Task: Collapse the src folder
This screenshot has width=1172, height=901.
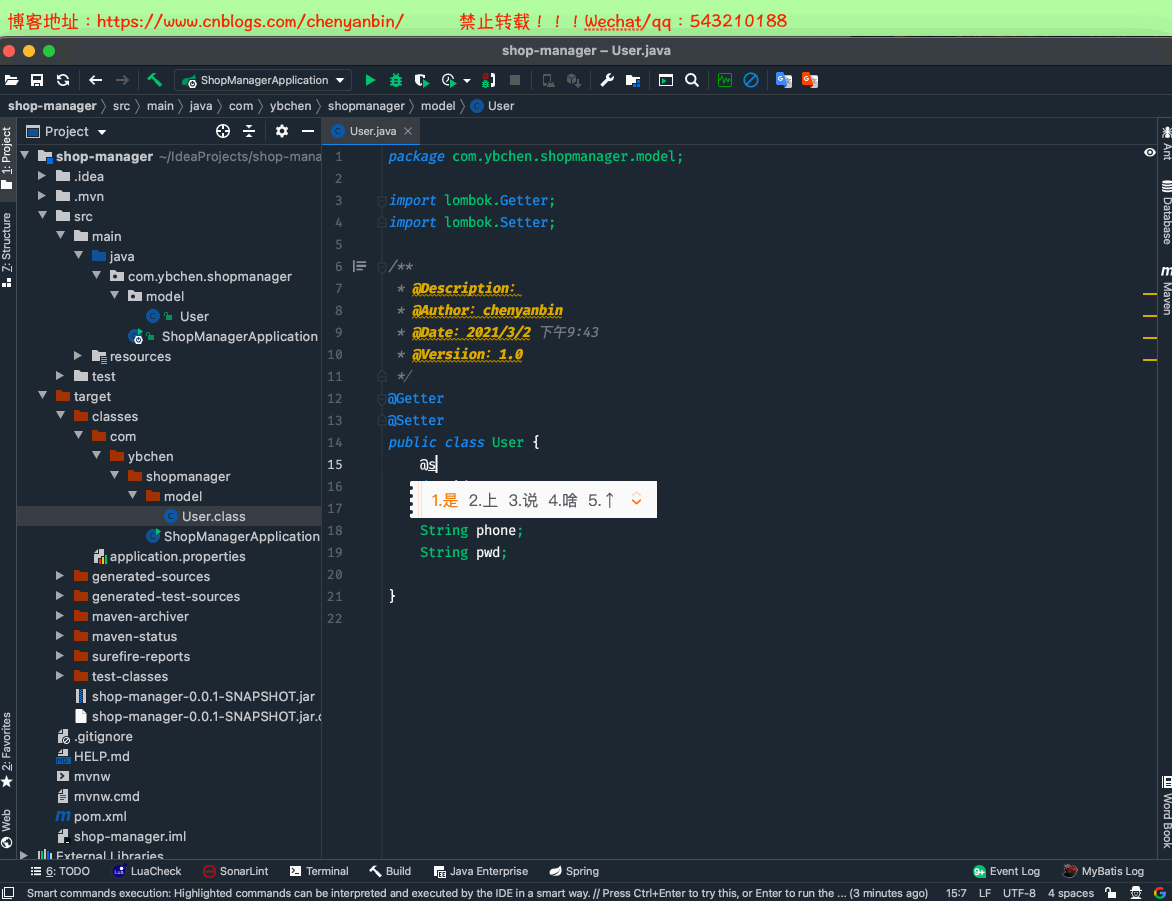Action: point(43,215)
